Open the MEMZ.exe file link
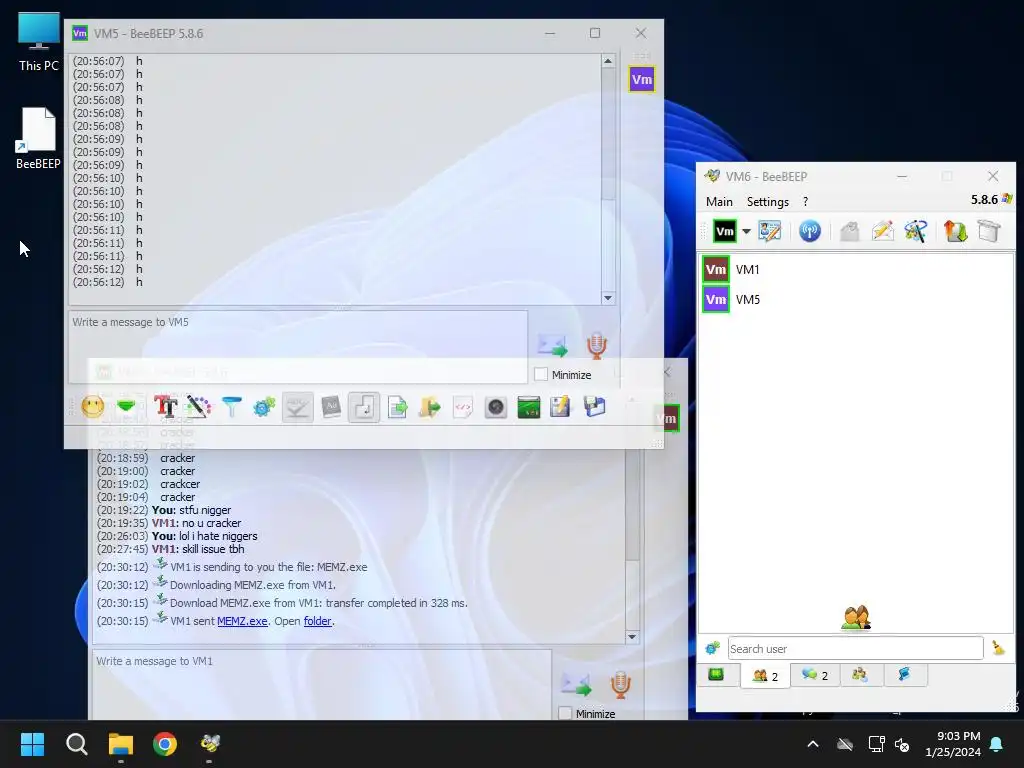The width and height of the screenshot is (1024, 768). (242, 621)
